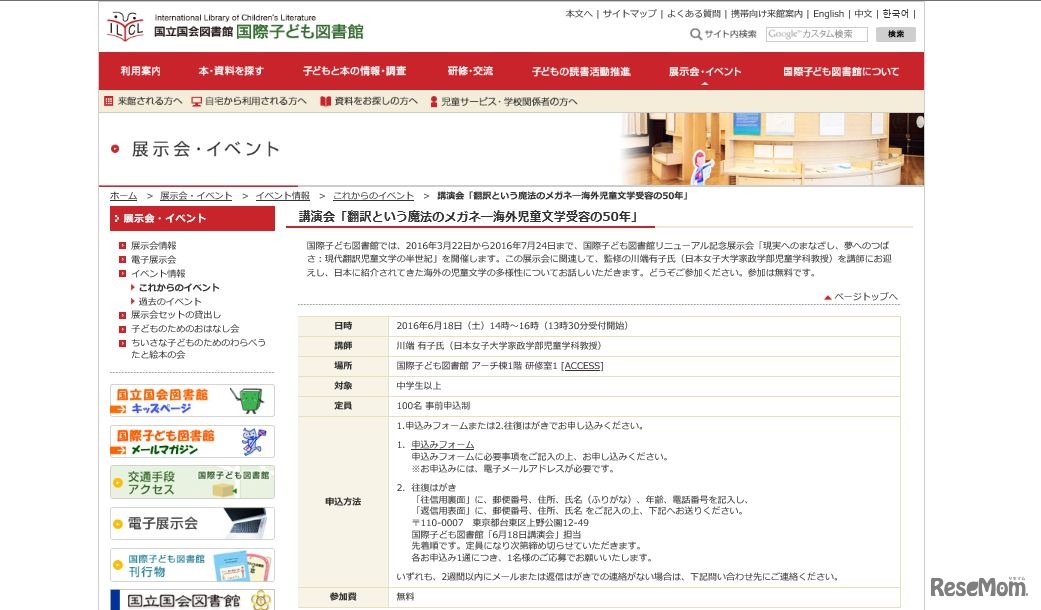Open 電子展示会 in sidebar list
Screen dimensions: 1041x610
coord(153,260)
